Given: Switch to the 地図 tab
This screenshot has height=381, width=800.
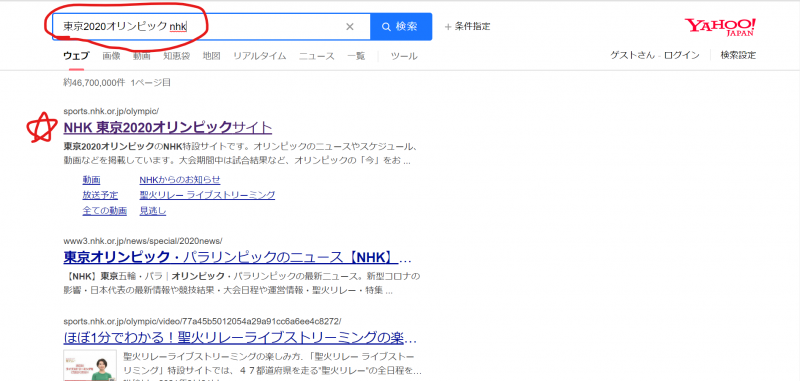Looking at the screenshot, I should [x=211, y=56].
